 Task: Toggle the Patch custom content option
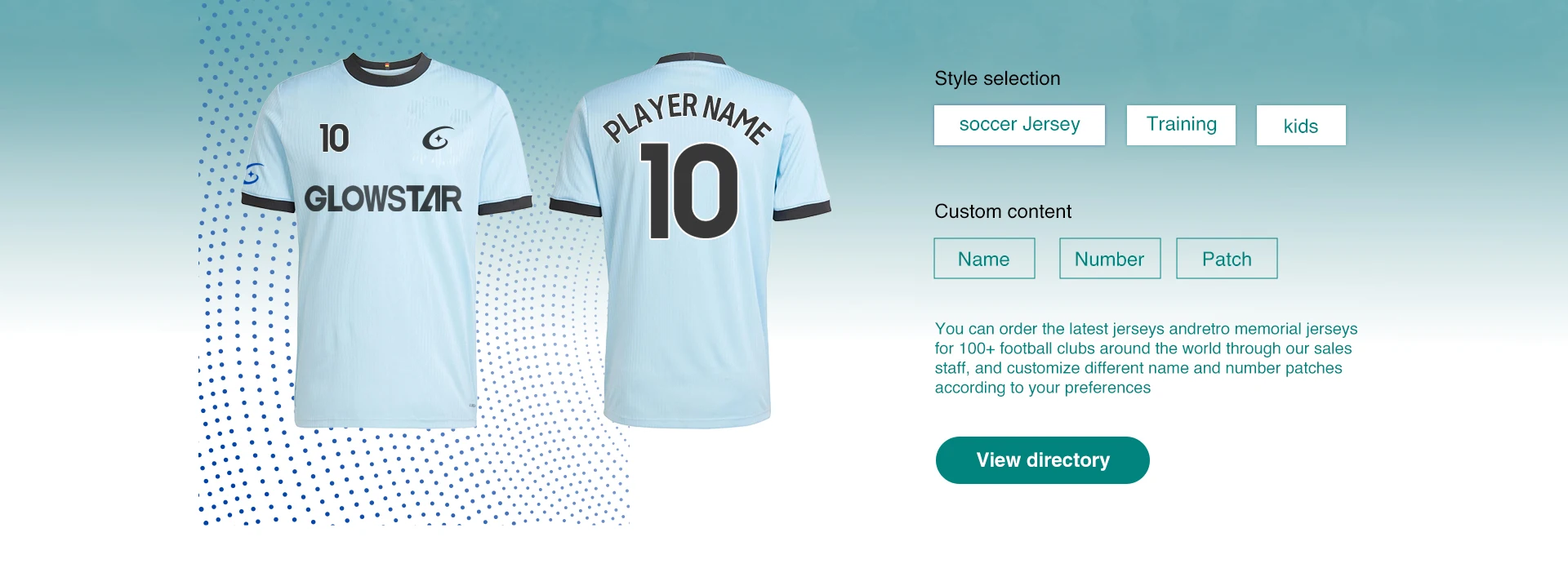tap(1227, 259)
